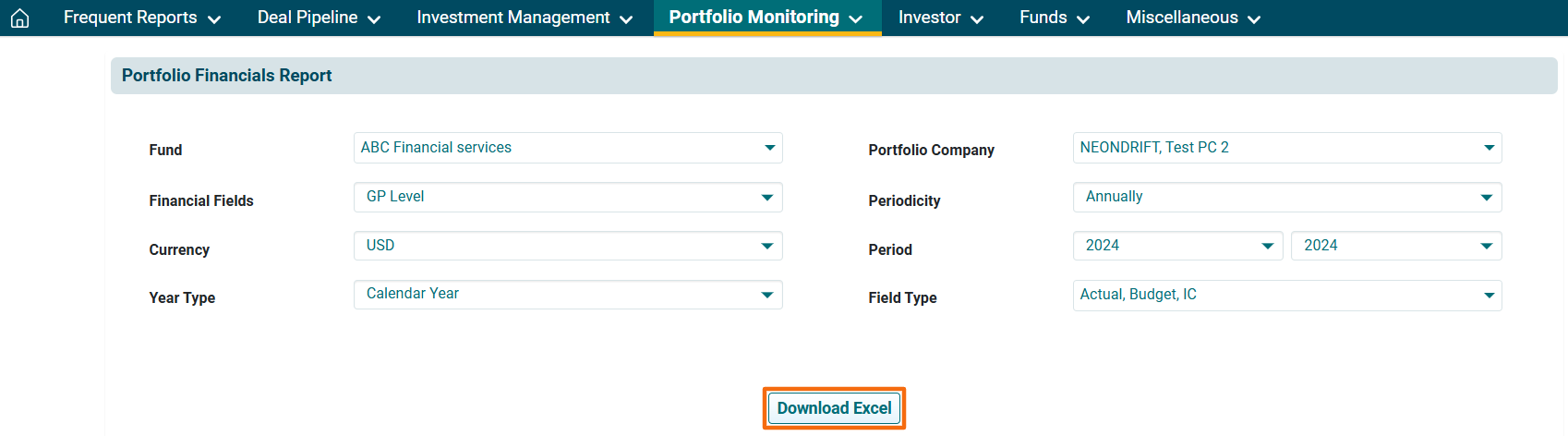Open the Funds menu
This screenshot has height=436, width=1568.
click(x=1054, y=18)
